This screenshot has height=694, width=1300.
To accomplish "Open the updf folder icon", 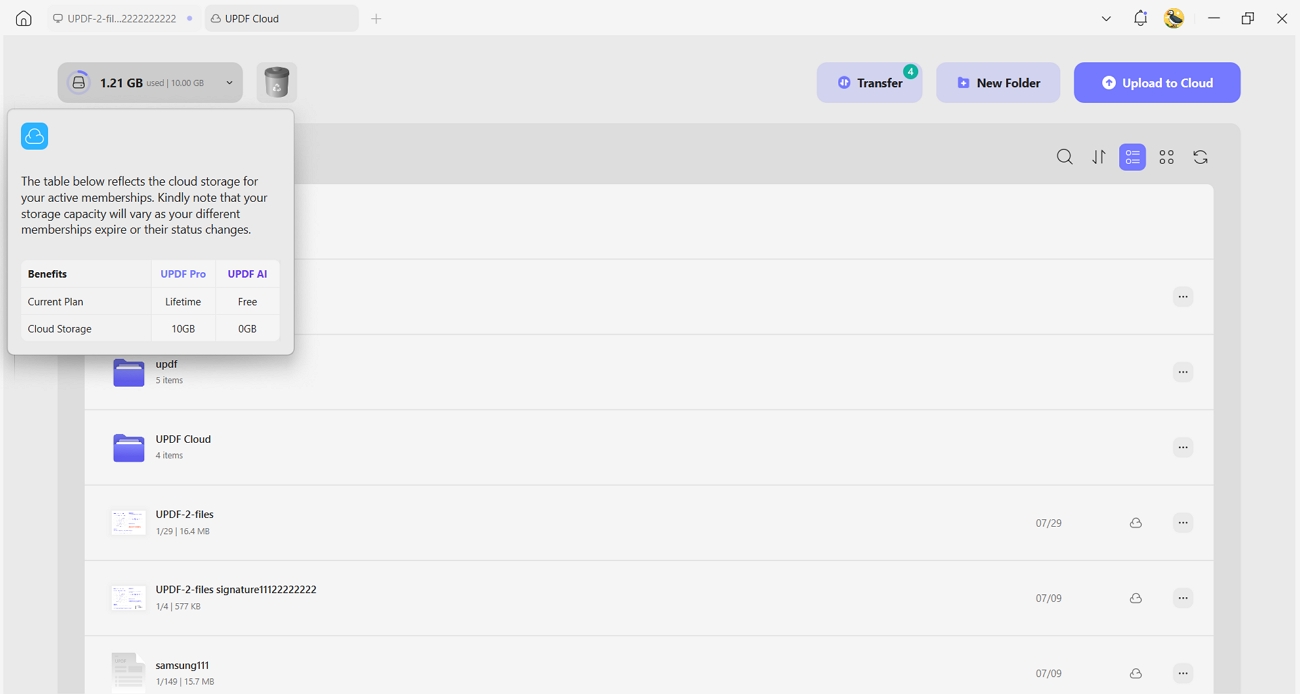I will [x=128, y=372].
